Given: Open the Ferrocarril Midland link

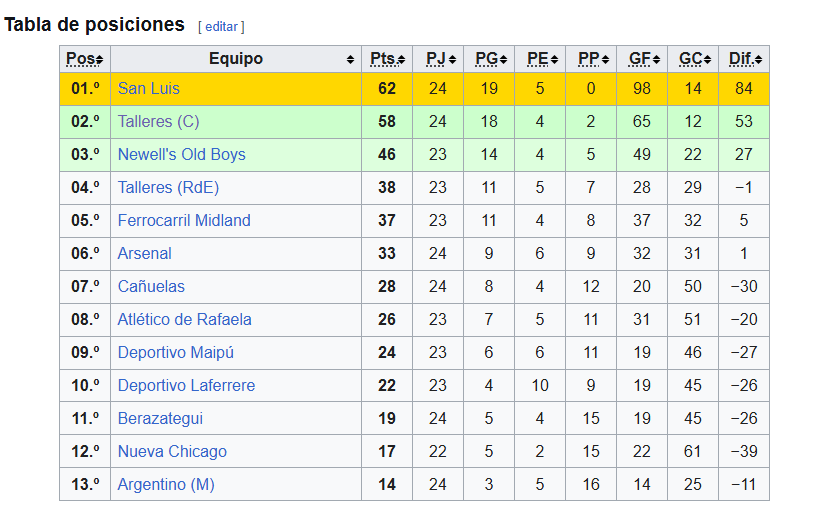Looking at the screenshot, I should 184,221.
